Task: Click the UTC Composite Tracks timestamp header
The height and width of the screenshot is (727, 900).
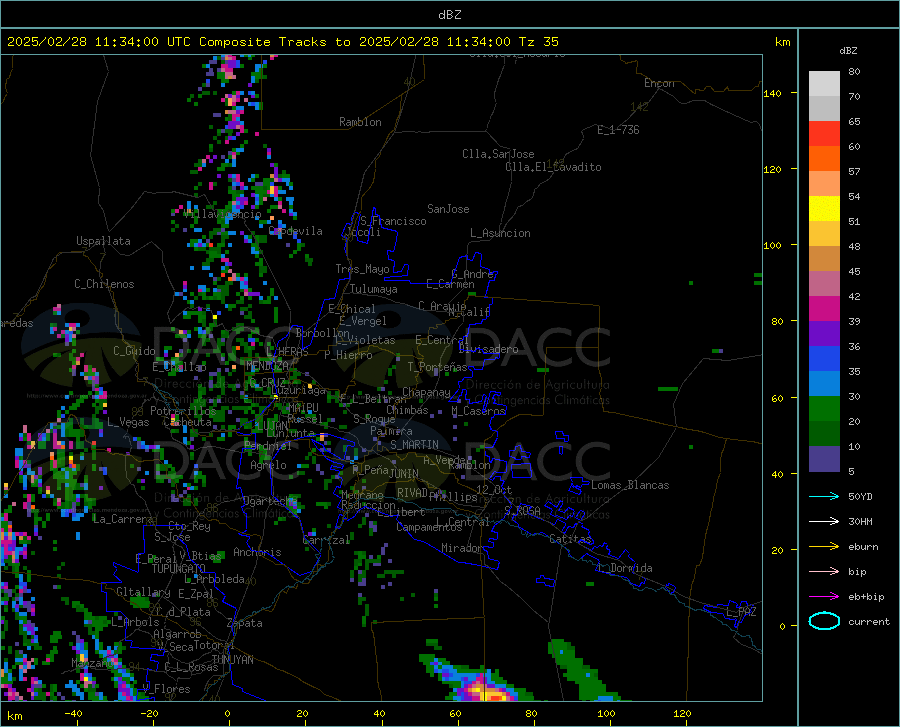Action: 282,42
